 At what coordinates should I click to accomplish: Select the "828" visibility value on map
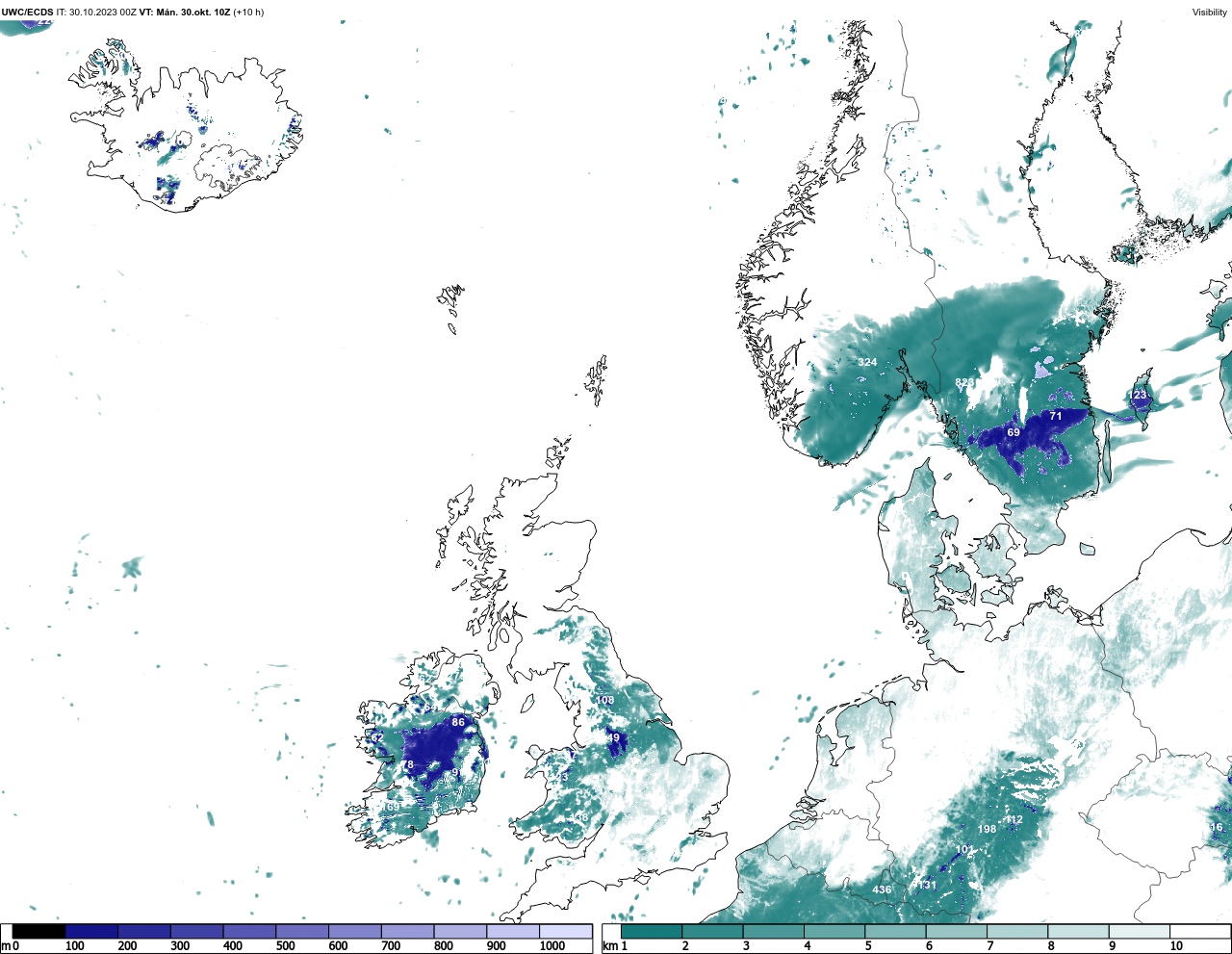(x=964, y=382)
